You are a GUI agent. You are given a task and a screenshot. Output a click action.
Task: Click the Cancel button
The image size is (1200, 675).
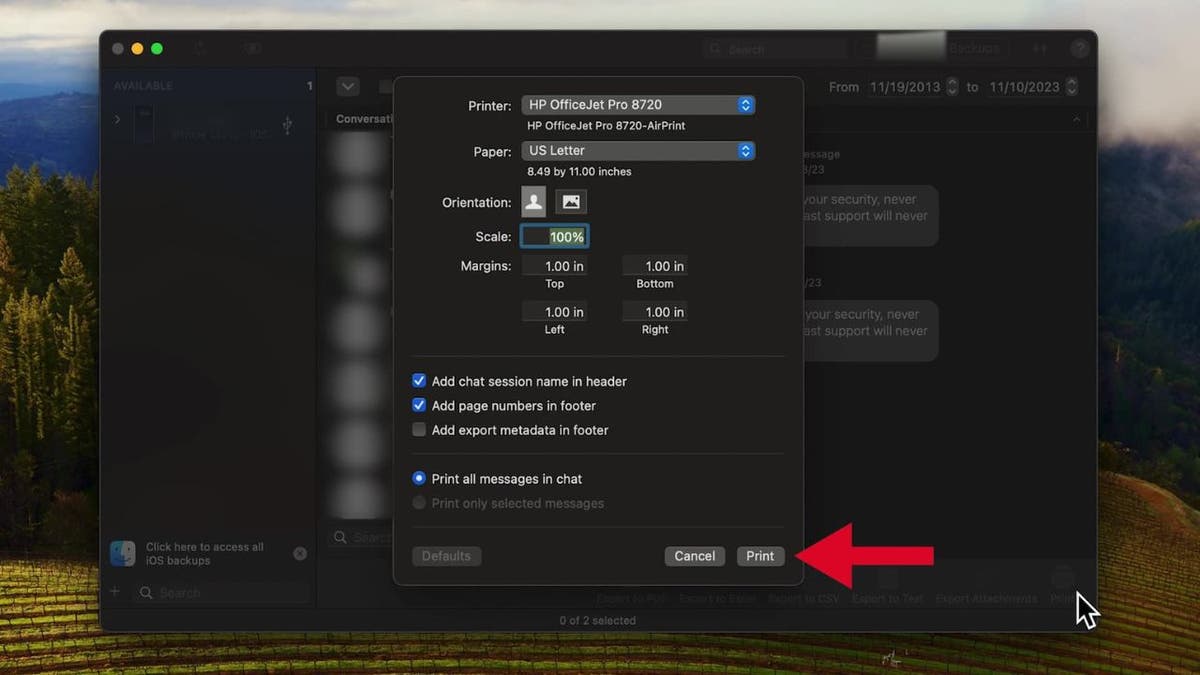pos(694,556)
